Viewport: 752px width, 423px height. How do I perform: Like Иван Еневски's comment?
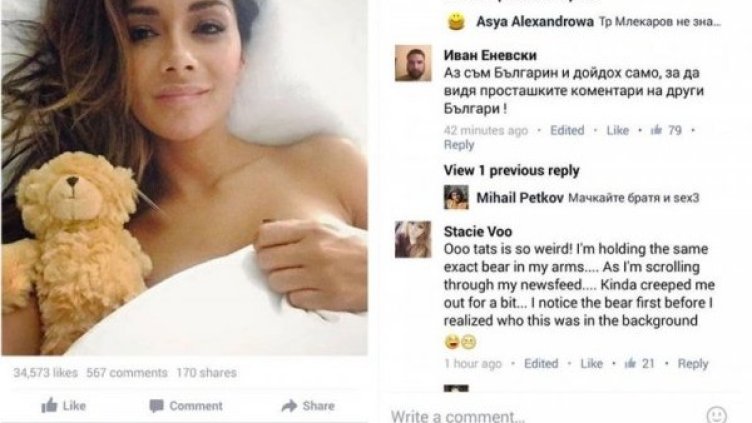[617, 130]
